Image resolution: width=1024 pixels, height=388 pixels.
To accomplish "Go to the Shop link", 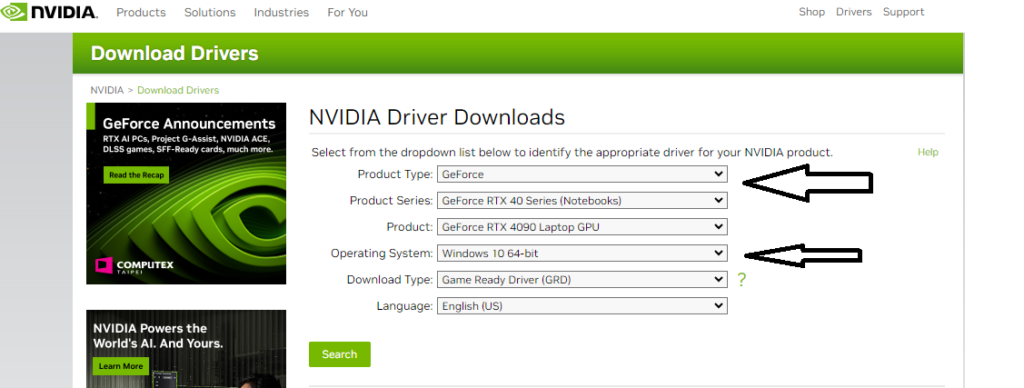I will pyautogui.click(x=812, y=12).
